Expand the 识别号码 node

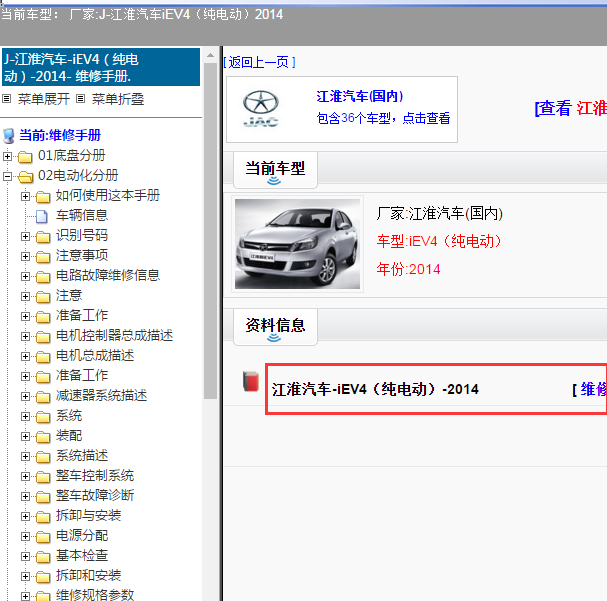[x=25, y=236]
